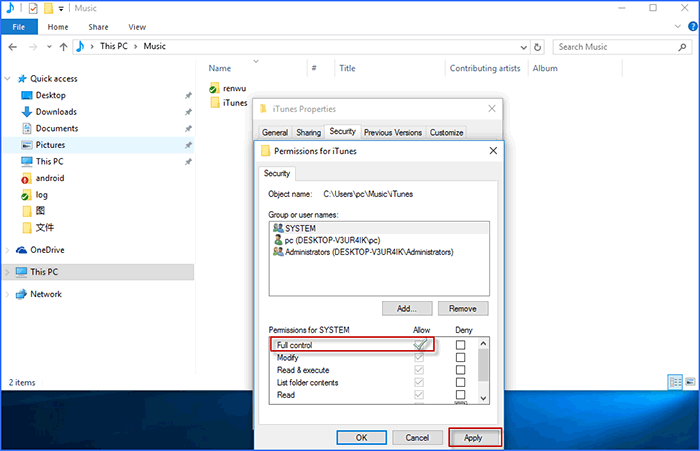The width and height of the screenshot is (700, 451).
Task: Switch to details view layout icon
Action: click(675, 382)
